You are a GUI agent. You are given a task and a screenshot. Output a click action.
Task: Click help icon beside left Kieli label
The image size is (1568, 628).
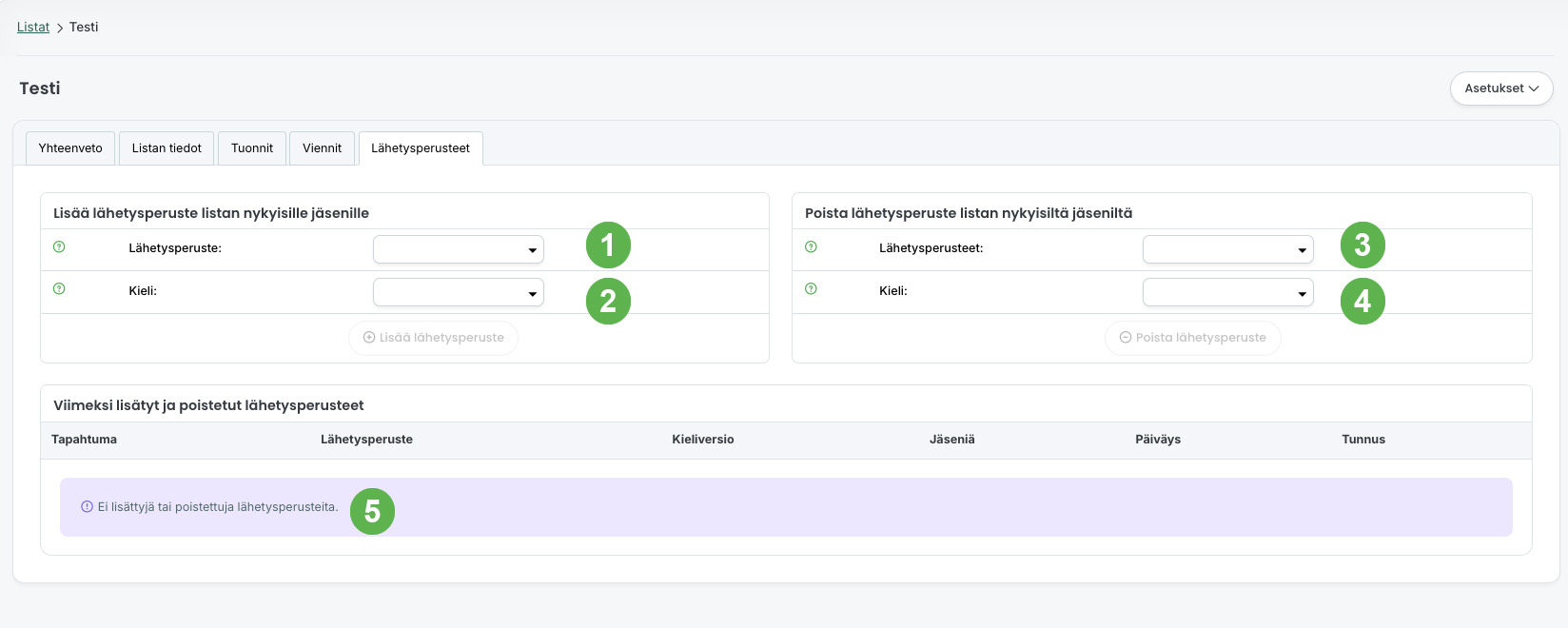pos(59,289)
